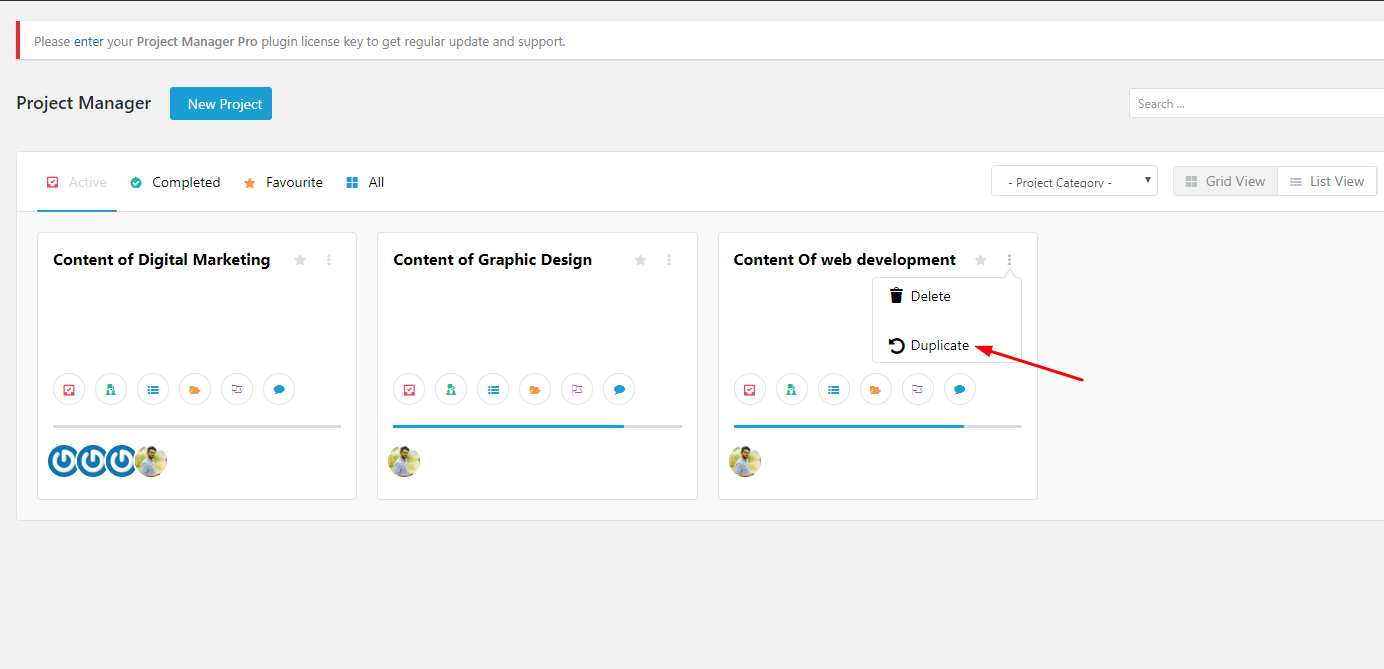Open Content of Graphic Design project title
This screenshot has width=1384, height=669.
493,260
